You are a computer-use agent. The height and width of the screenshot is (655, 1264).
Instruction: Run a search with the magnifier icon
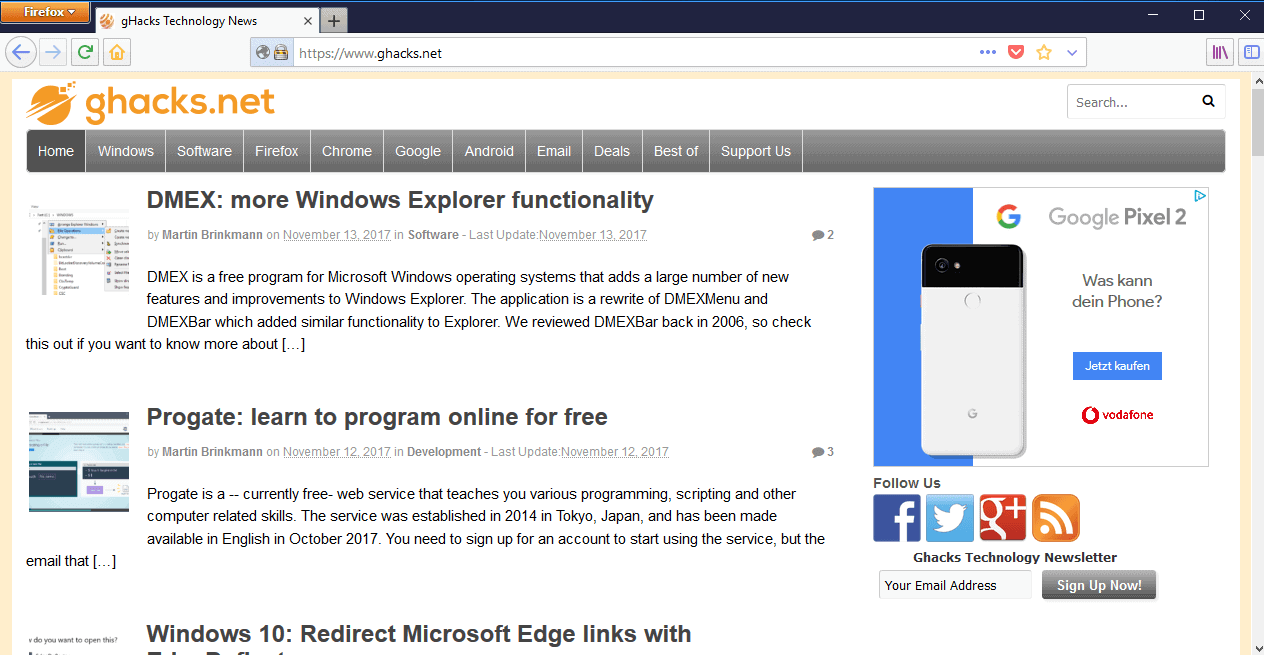coord(1207,101)
